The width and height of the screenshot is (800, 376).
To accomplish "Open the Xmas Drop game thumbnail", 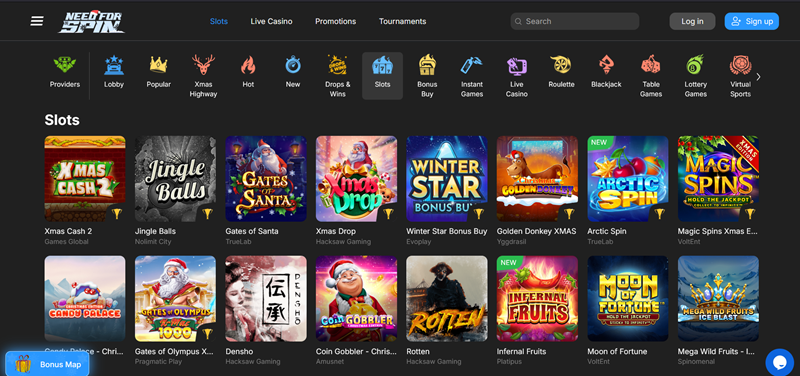I will point(356,179).
